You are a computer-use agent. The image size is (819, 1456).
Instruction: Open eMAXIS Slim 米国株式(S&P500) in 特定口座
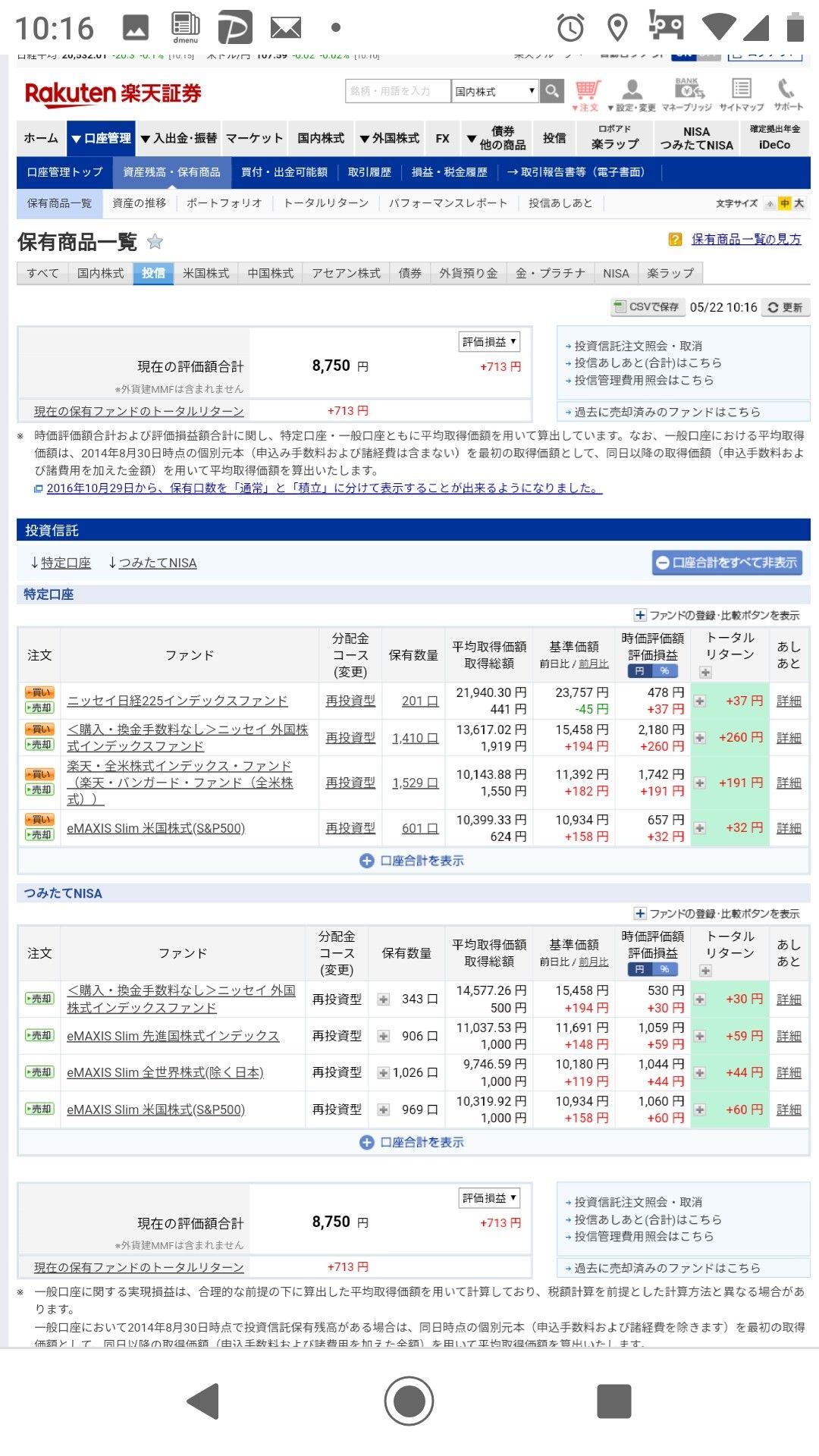[x=156, y=828]
